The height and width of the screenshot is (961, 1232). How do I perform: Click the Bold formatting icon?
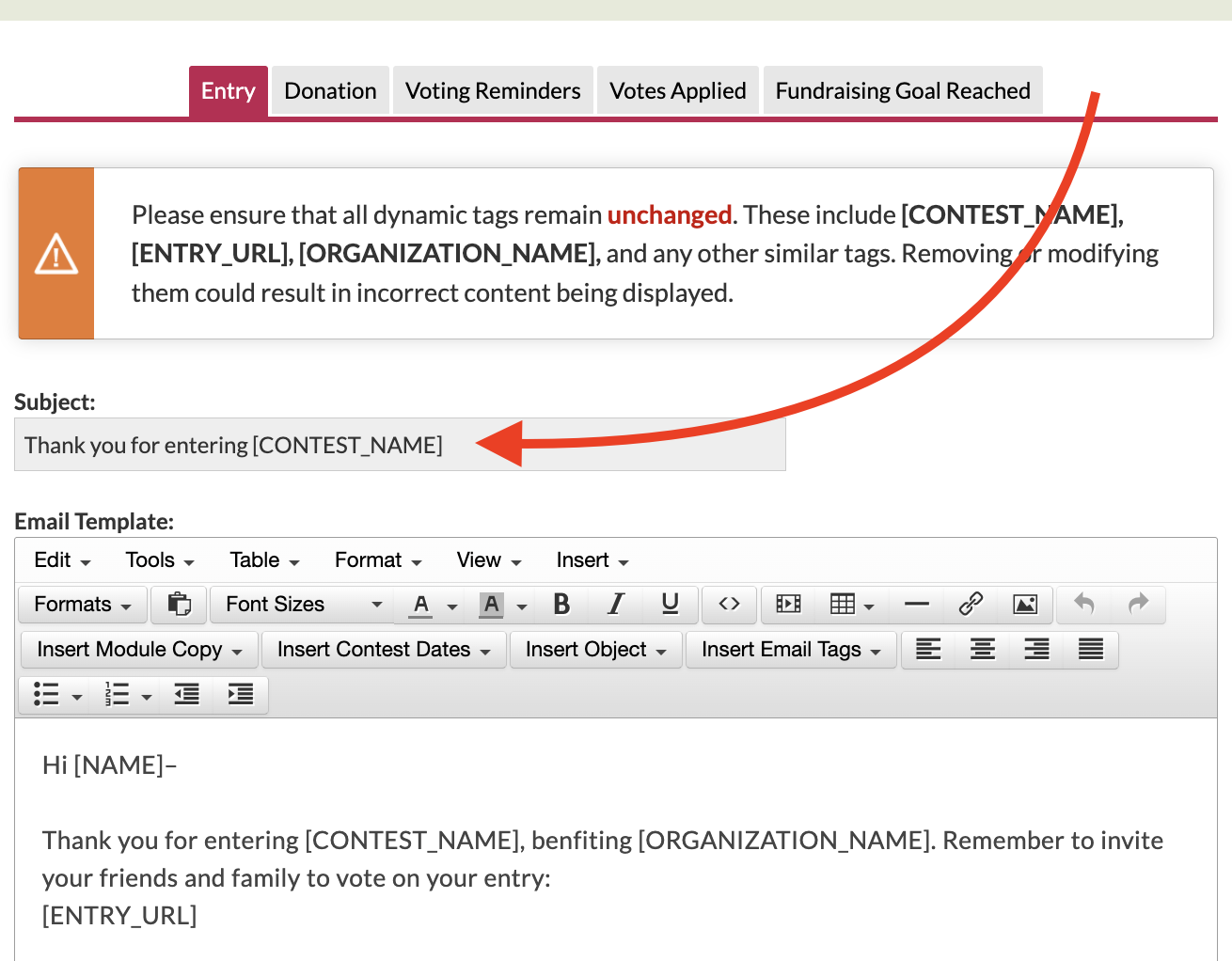561,605
